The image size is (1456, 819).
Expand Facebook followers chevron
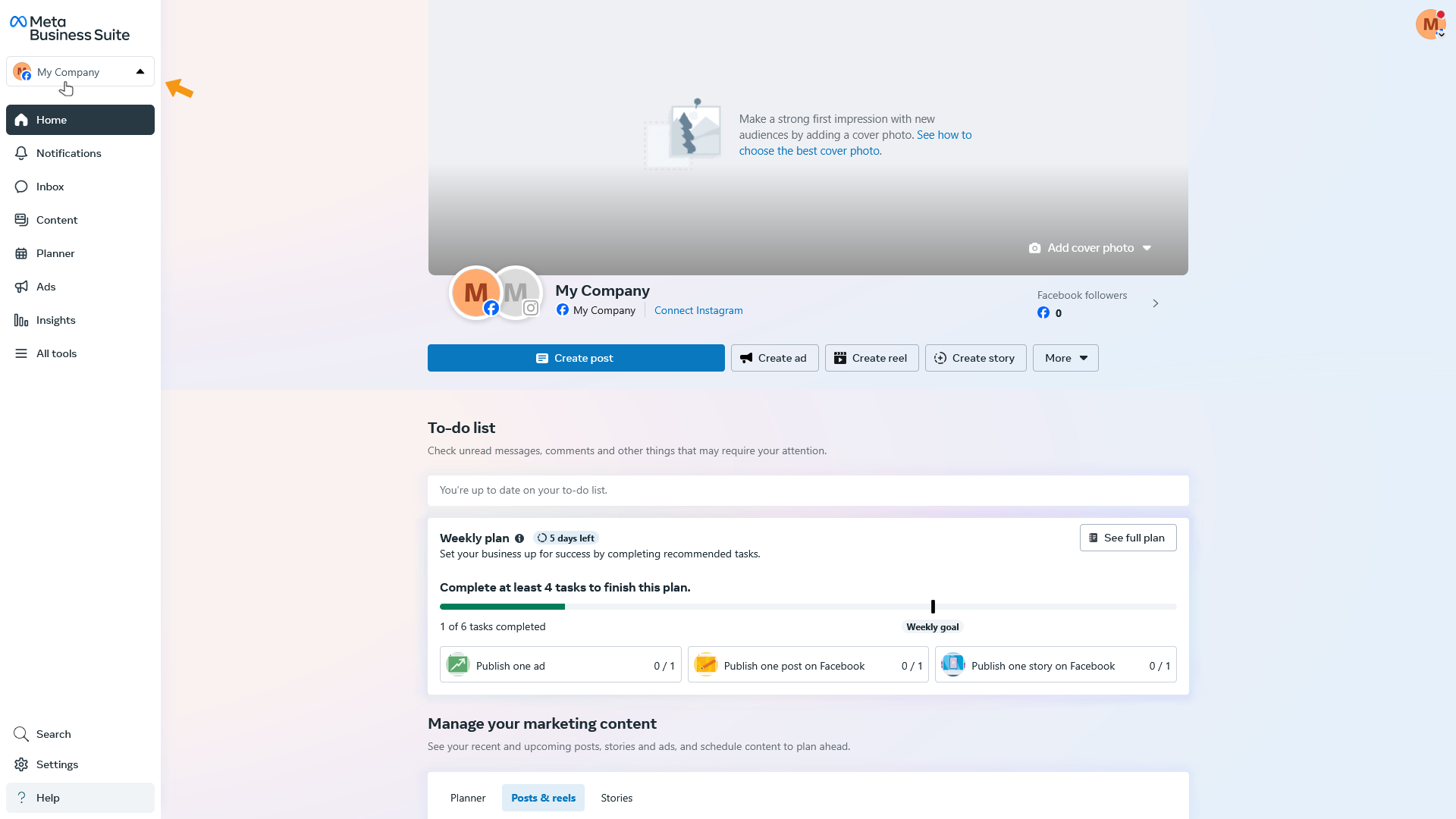pos(1156,303)
